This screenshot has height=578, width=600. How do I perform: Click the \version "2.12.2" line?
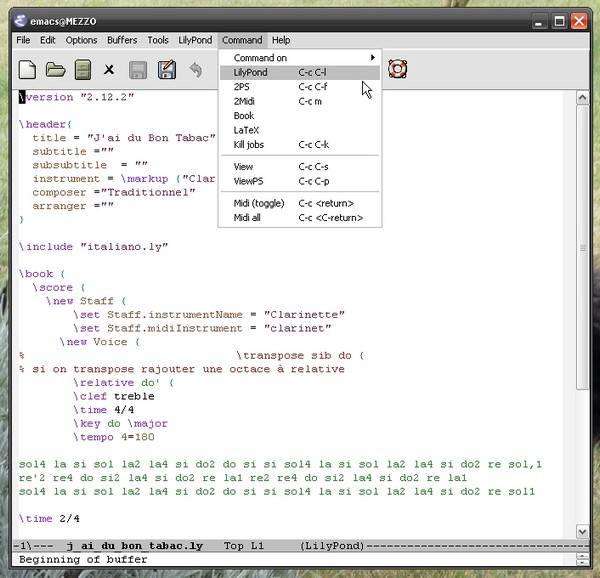coord(77,97)
